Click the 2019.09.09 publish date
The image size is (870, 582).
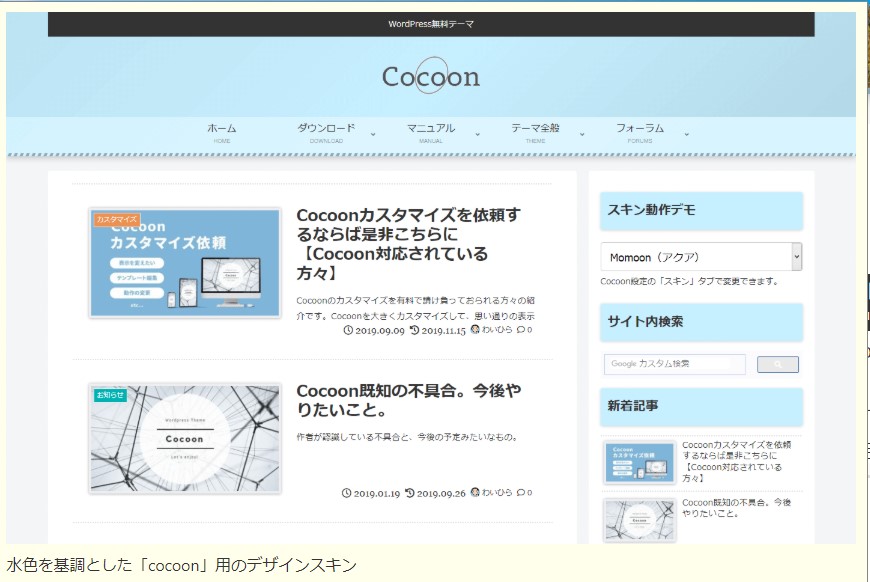375,331
